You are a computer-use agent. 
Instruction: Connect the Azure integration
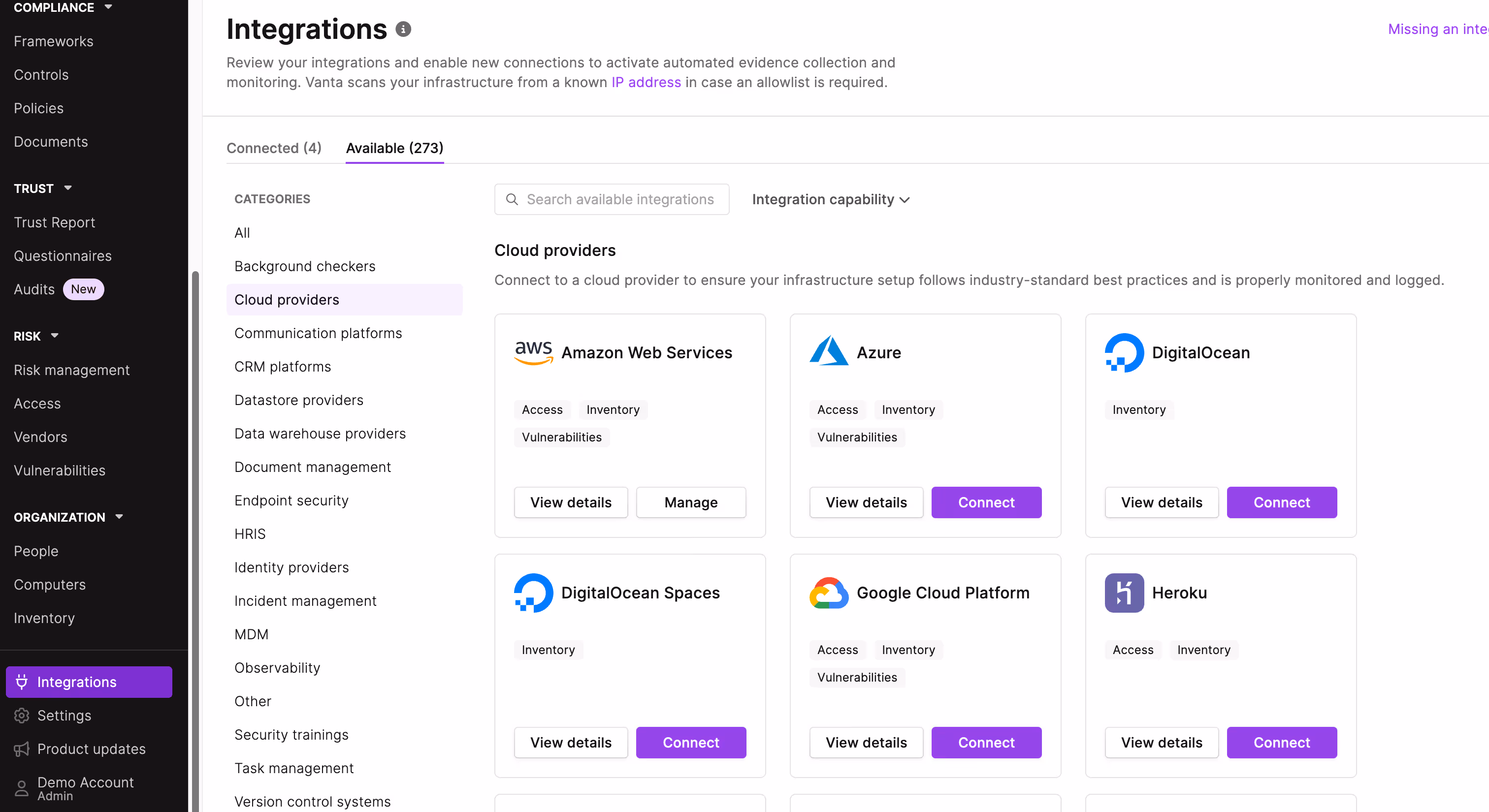(x=986, y=502)
